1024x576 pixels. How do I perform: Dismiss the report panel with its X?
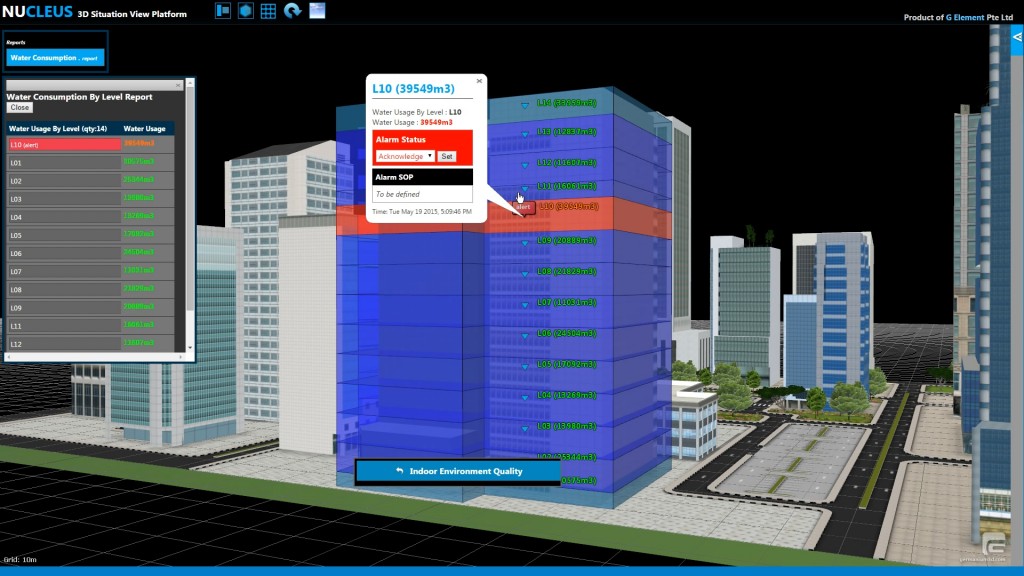pos(178,85)
